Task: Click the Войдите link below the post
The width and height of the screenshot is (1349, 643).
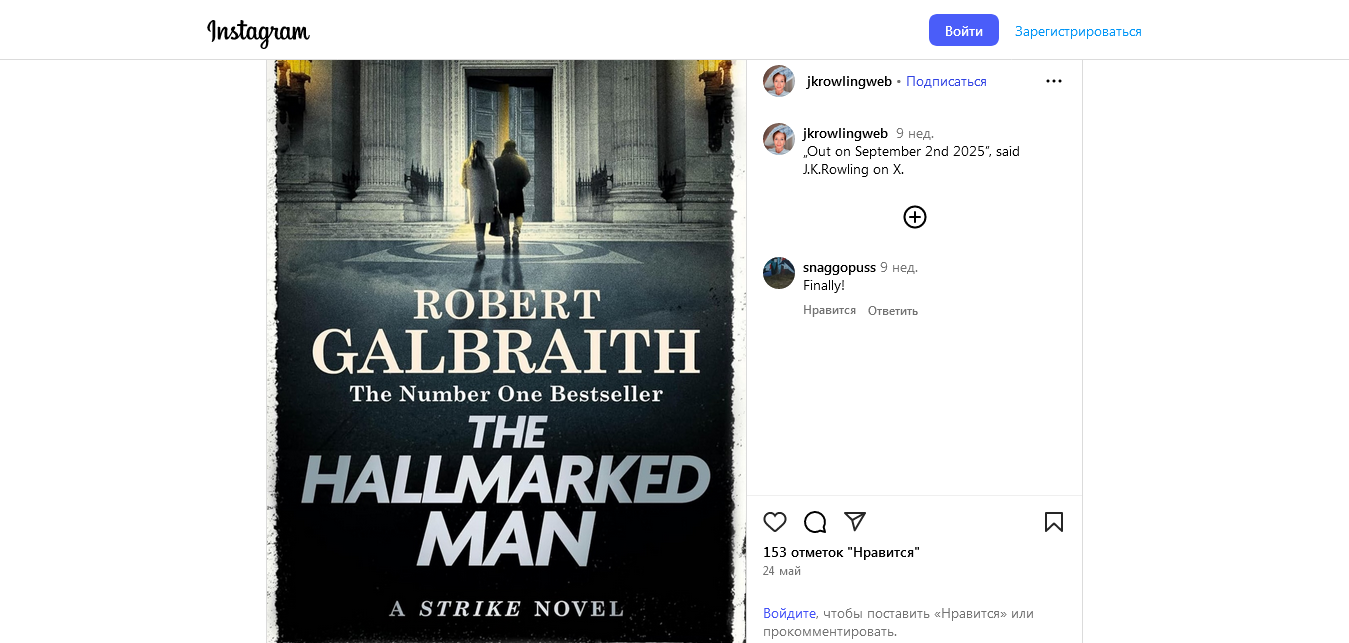Action: click(x=790, y=613)
